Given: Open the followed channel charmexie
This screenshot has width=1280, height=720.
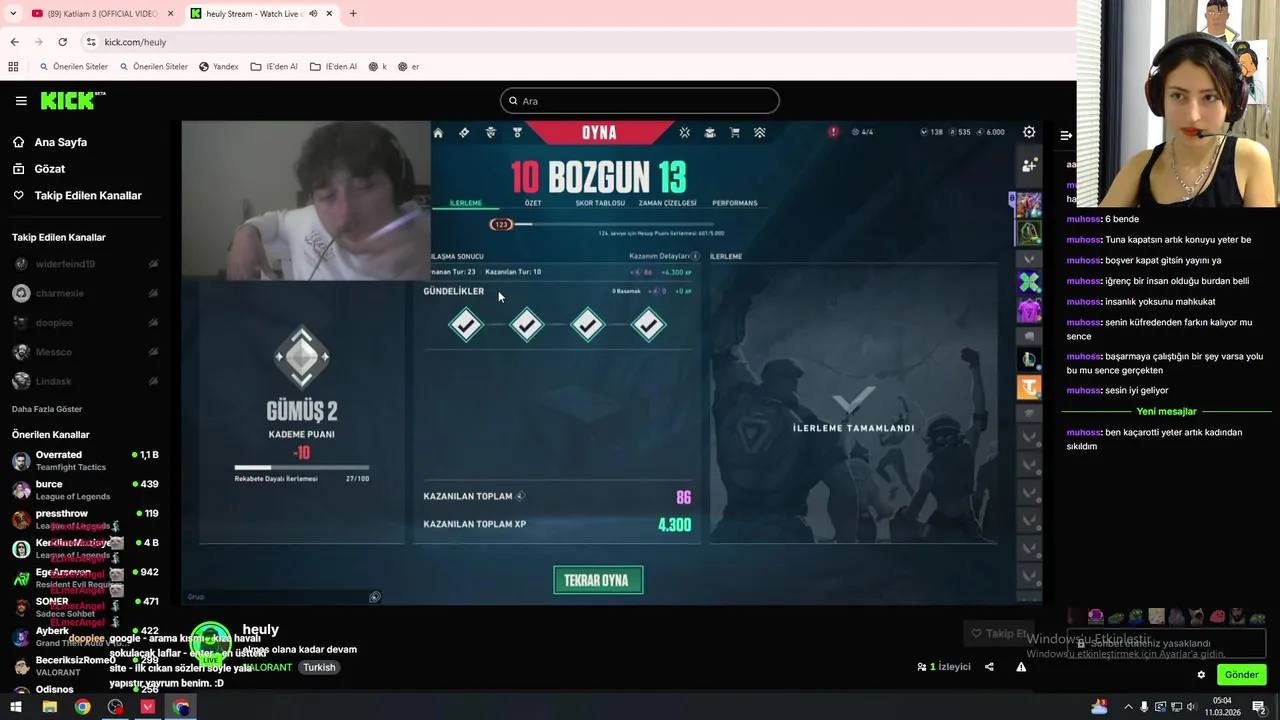Looking at the screenshot, I should click(85, 293).
